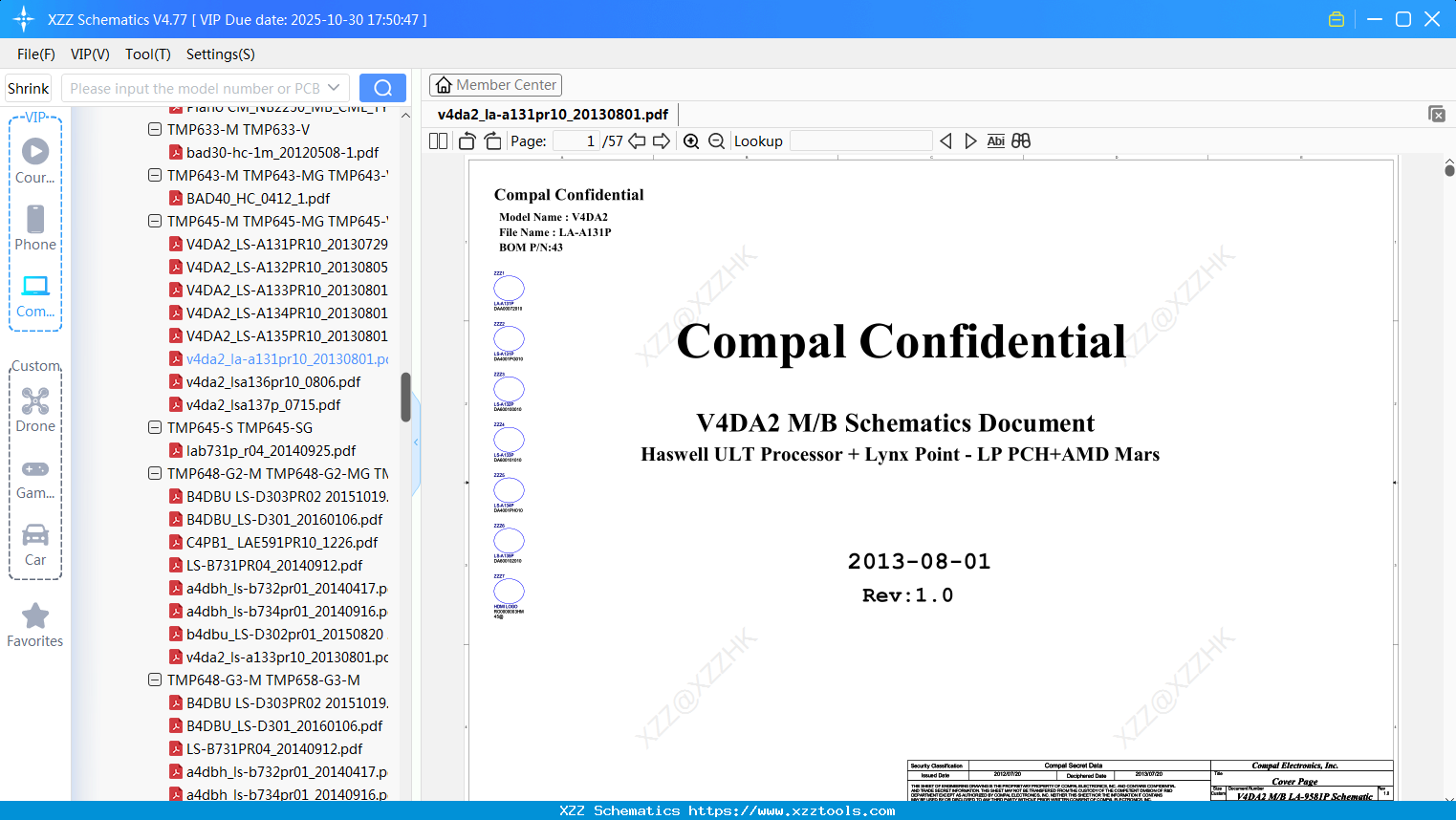Zoom in on the schematic

tap(691, 141)
